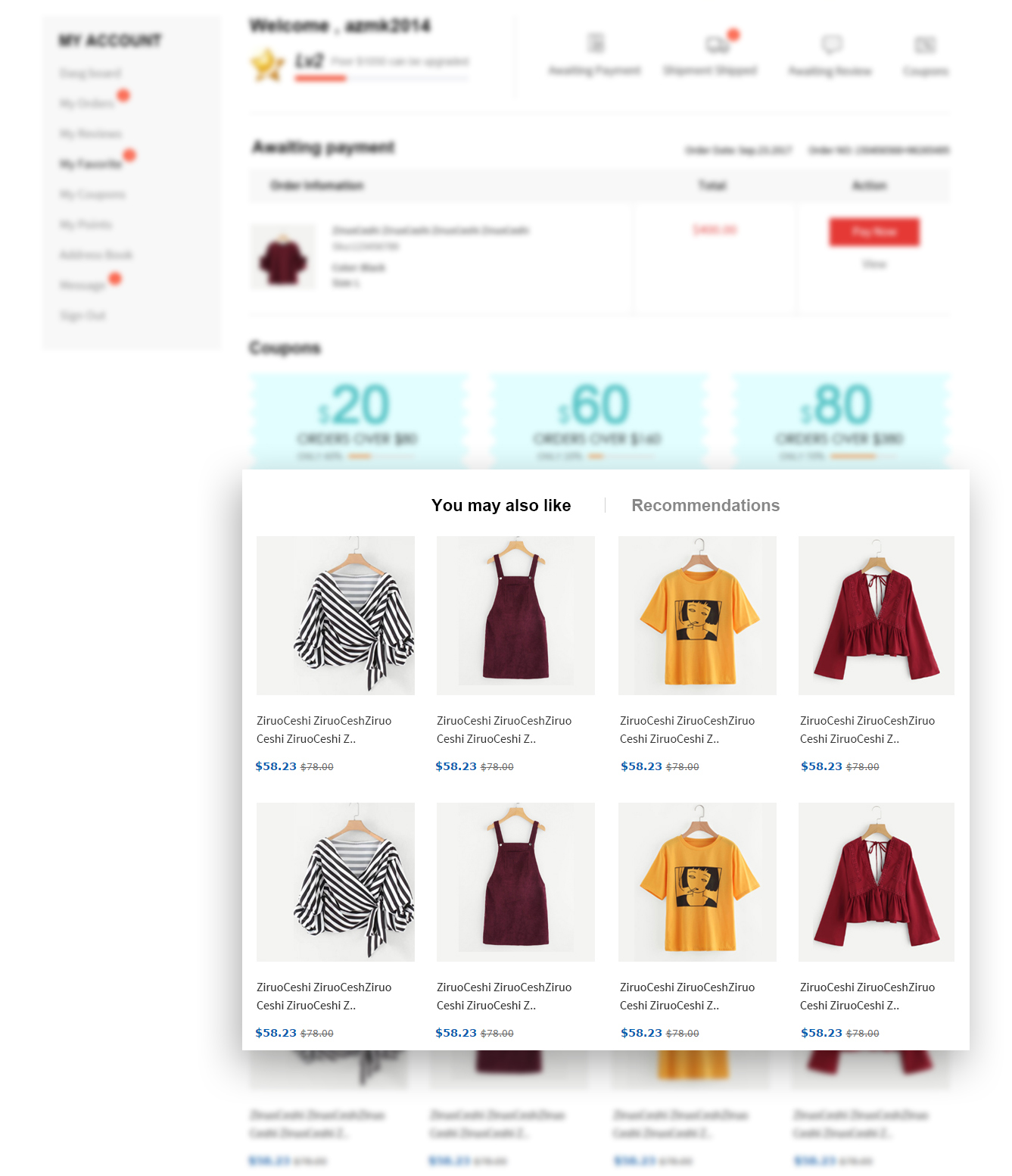This screenshot has height=1176, width=1012.
Task: Open top-row striped wrap blouse image
Action: [x=335, y=616]
